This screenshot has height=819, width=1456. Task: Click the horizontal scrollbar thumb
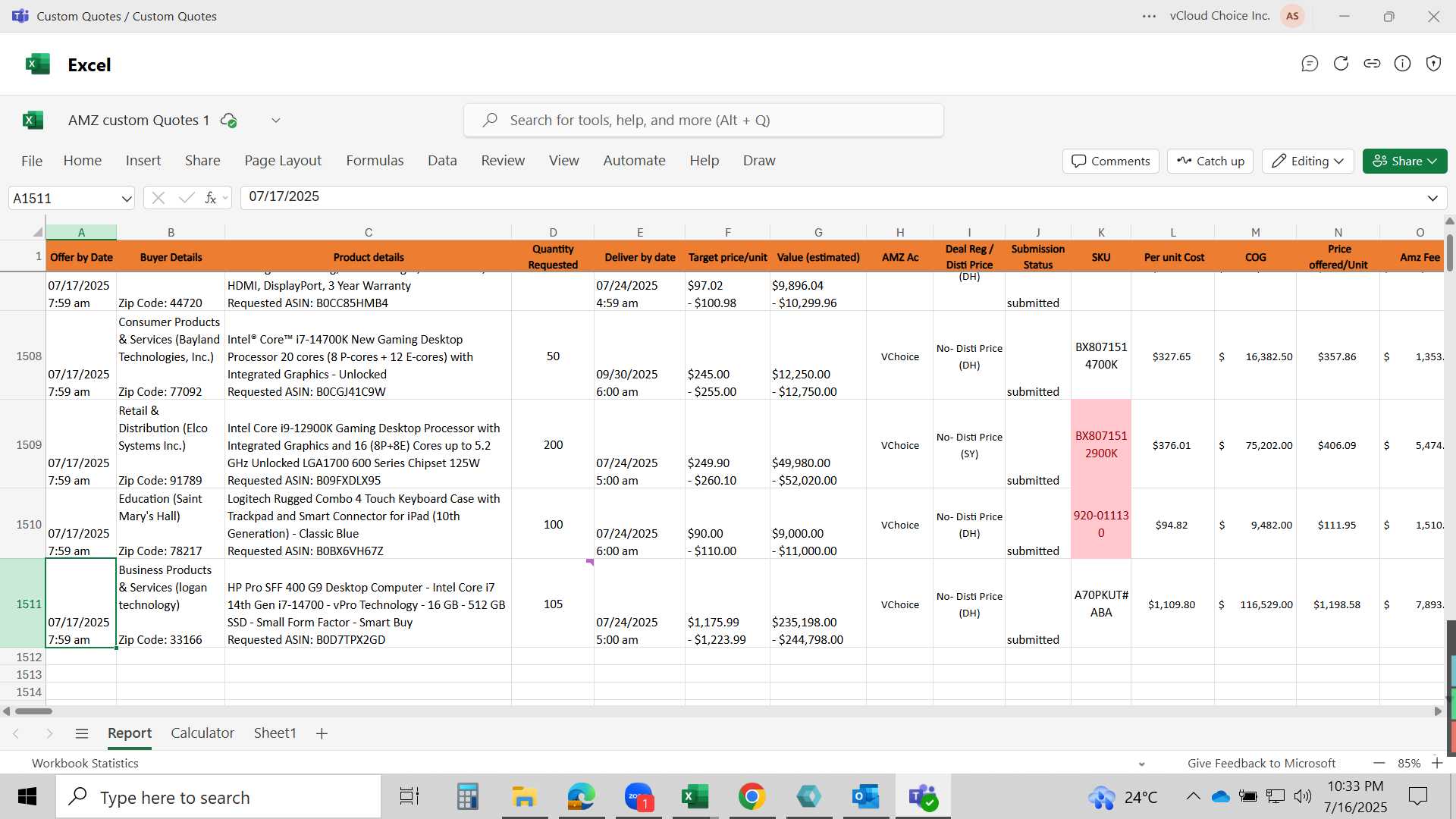coord(33,711)
